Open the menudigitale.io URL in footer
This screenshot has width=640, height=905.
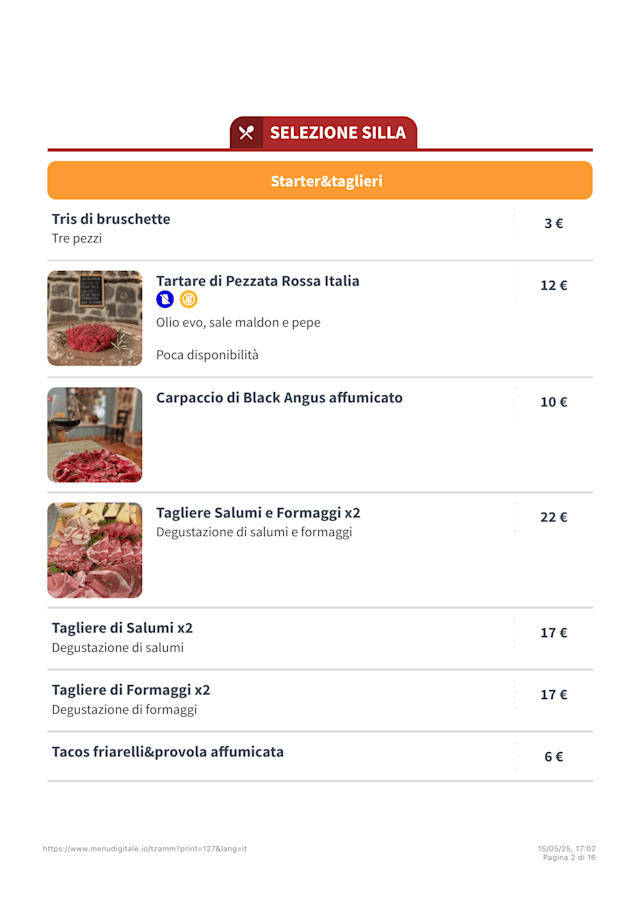[x=145, y=849]
